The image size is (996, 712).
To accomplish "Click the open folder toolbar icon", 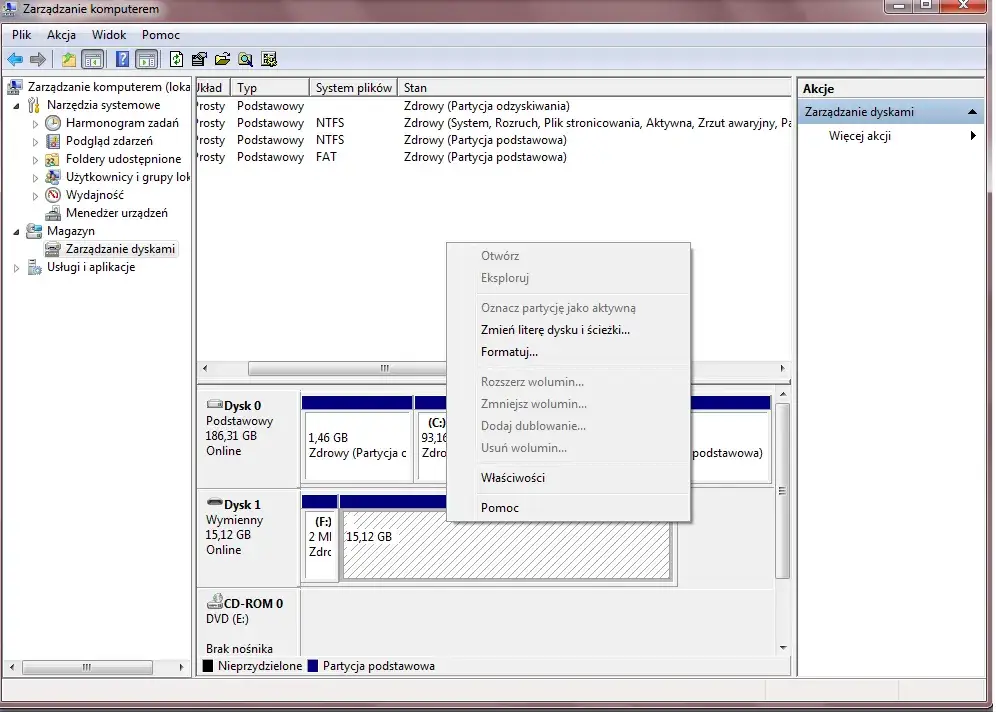I will point(222,59).
